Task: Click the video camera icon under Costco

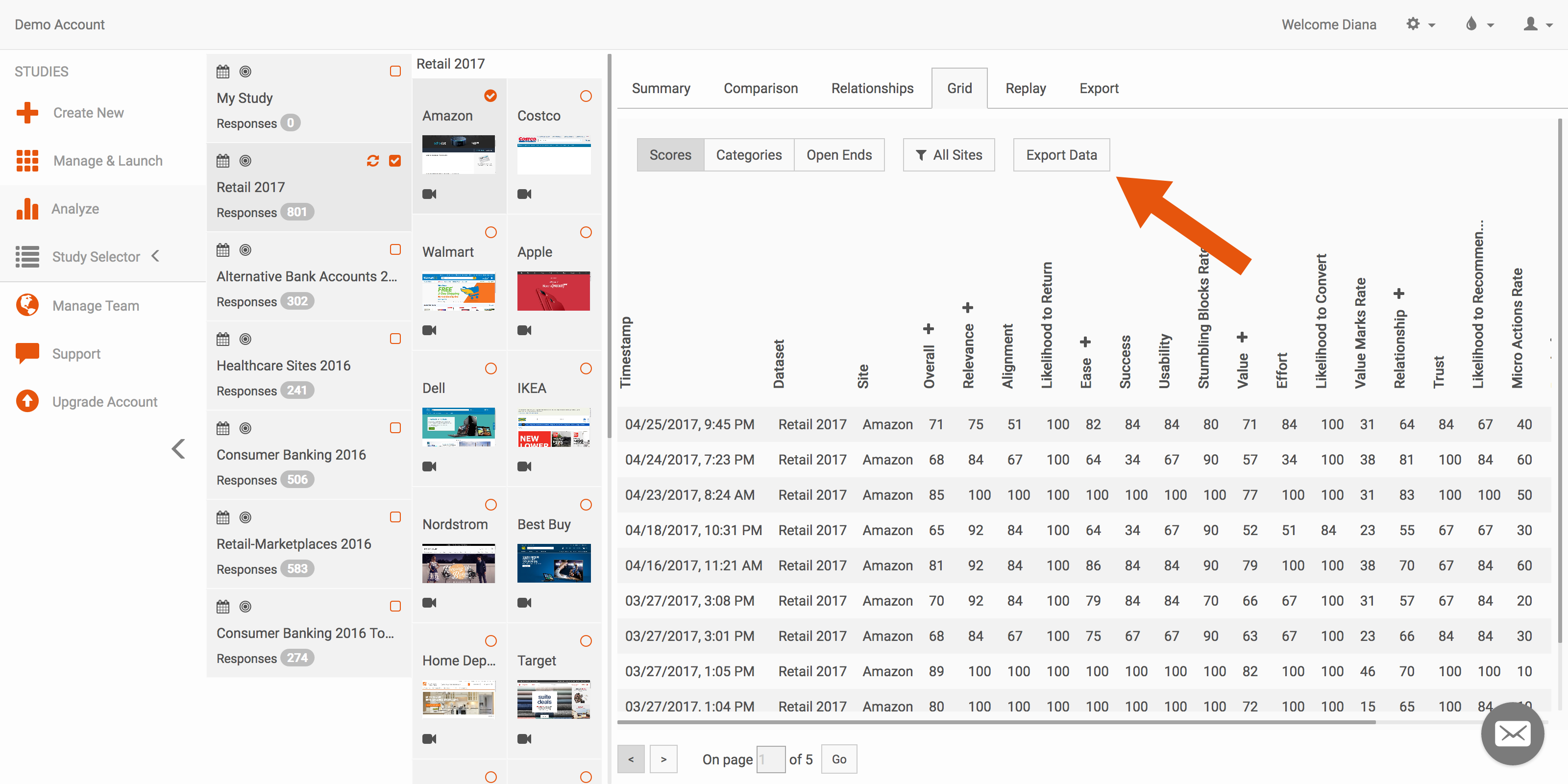Action: tap(524, 194)
